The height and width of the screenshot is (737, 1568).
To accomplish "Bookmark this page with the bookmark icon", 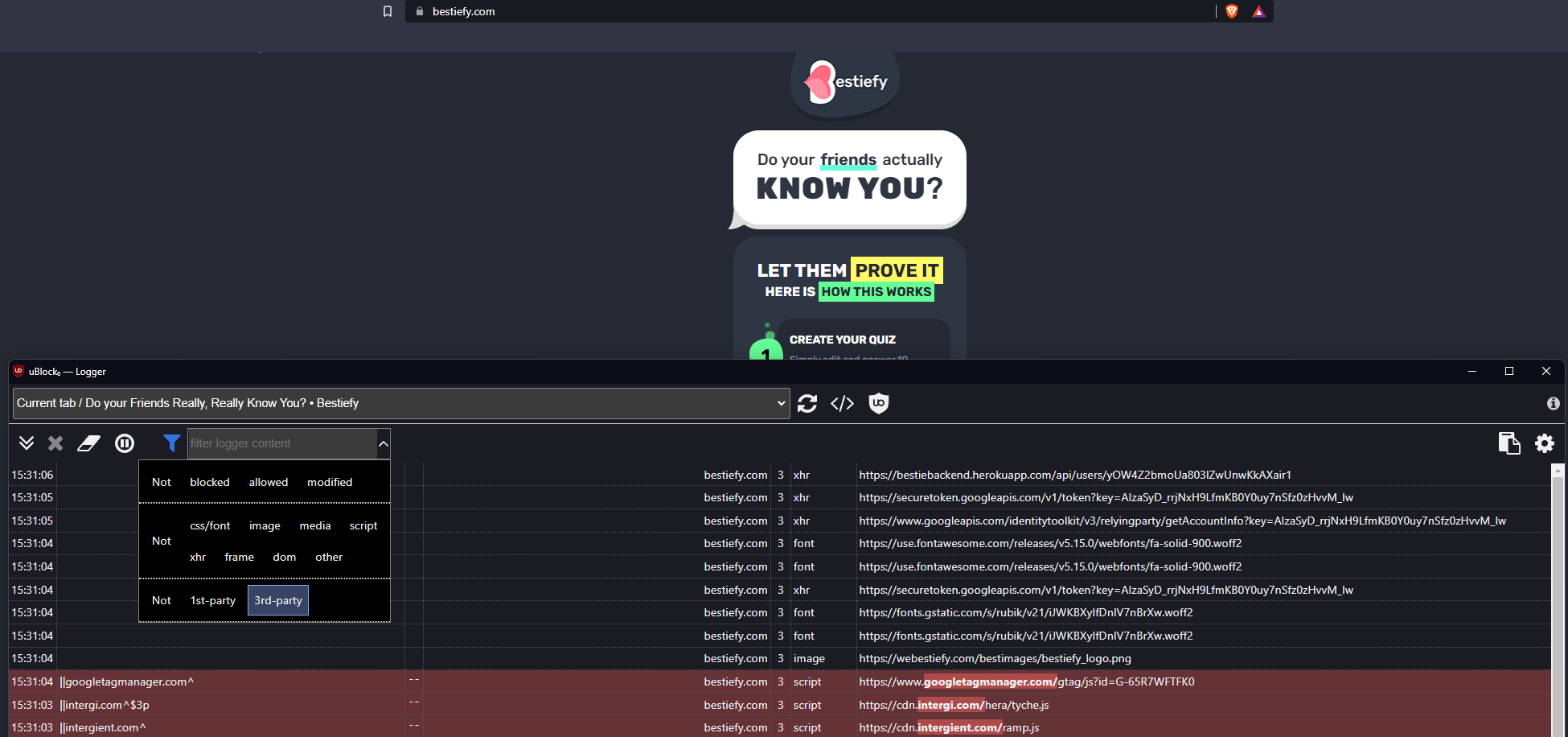I will click(388, 11).
